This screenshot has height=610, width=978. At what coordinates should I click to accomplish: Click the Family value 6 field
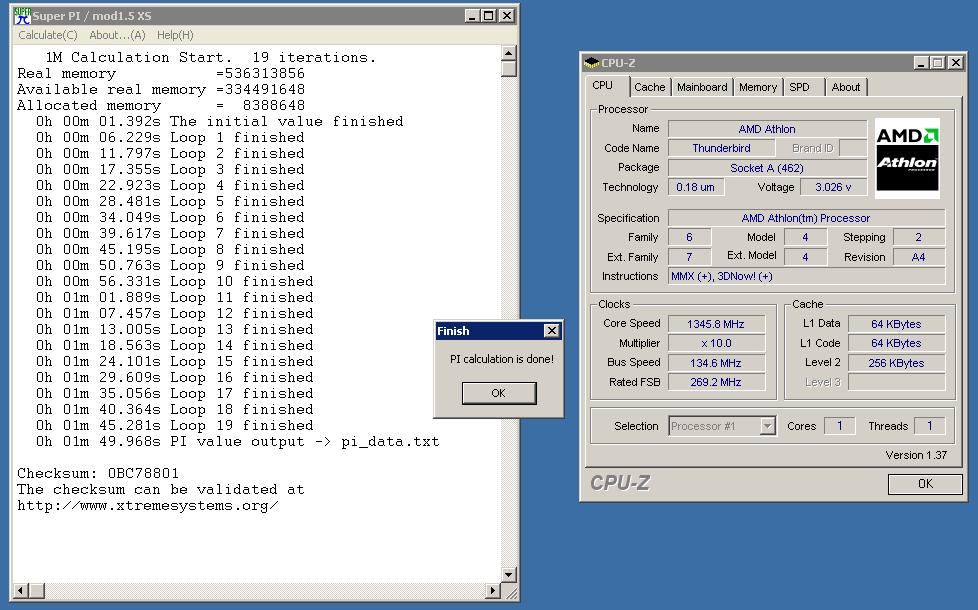(x=689, y=238)
